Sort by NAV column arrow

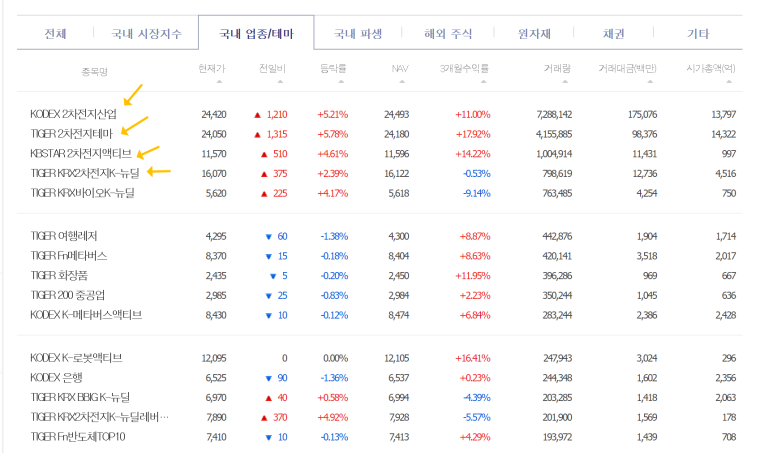402,82
